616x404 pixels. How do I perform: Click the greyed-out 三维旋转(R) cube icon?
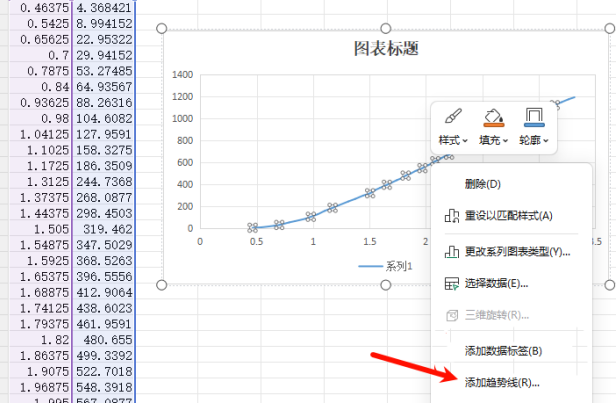click(x=451, y=315)
